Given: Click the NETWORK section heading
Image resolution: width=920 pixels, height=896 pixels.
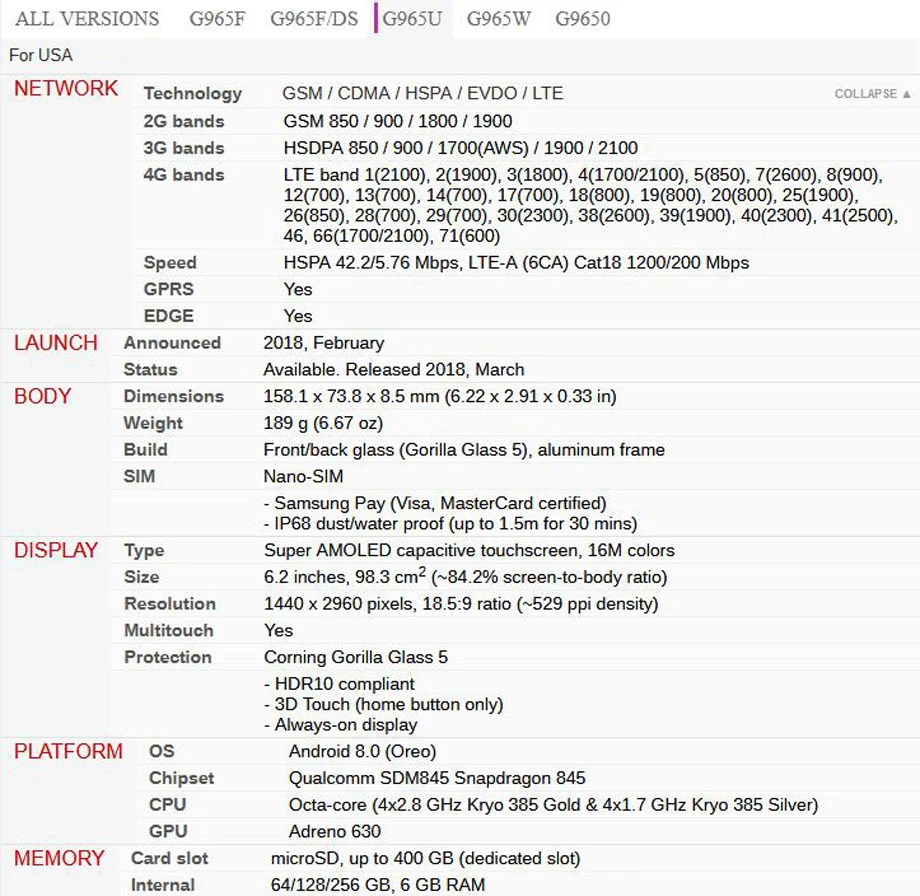Looking at the screenshot, I should click(66, 89).
